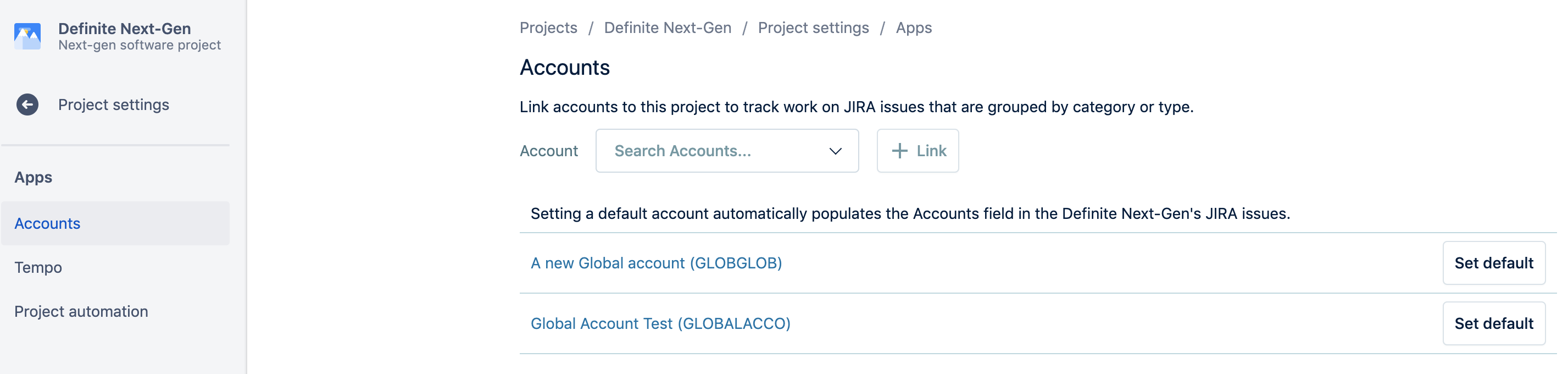Set A new Global account as default
Image resolution: width=1568 pixels, height=374 pixels.
(x=1493, y=263)
